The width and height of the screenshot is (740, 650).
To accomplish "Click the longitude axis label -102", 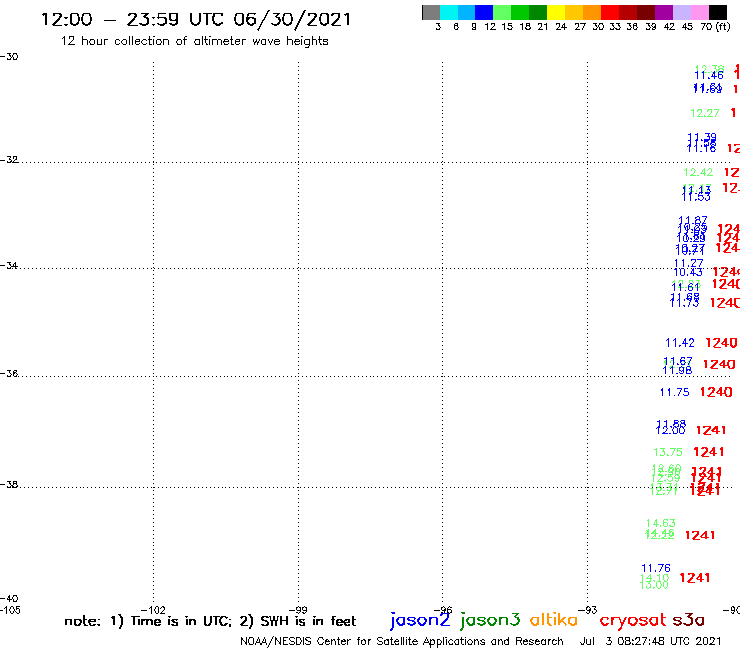I will [x=153, y=610].
